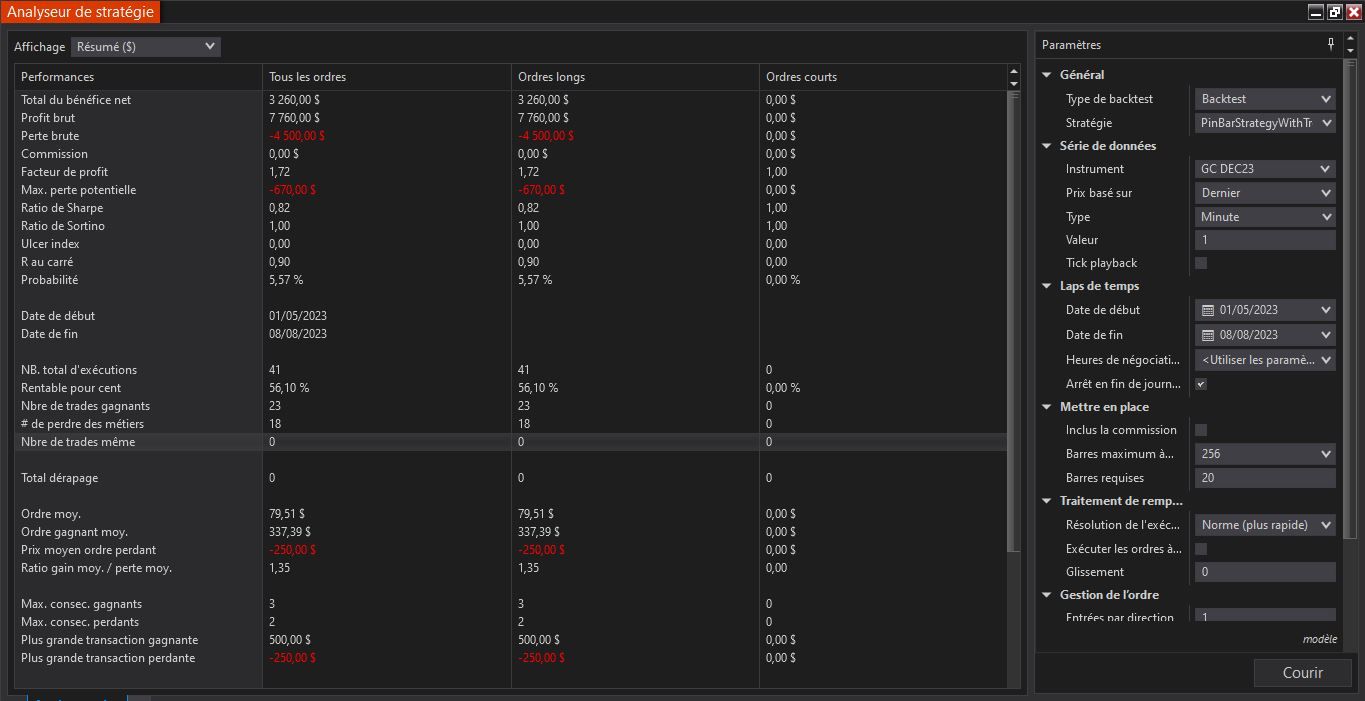Click the Barres requises input field

(x=1265, y=478)
